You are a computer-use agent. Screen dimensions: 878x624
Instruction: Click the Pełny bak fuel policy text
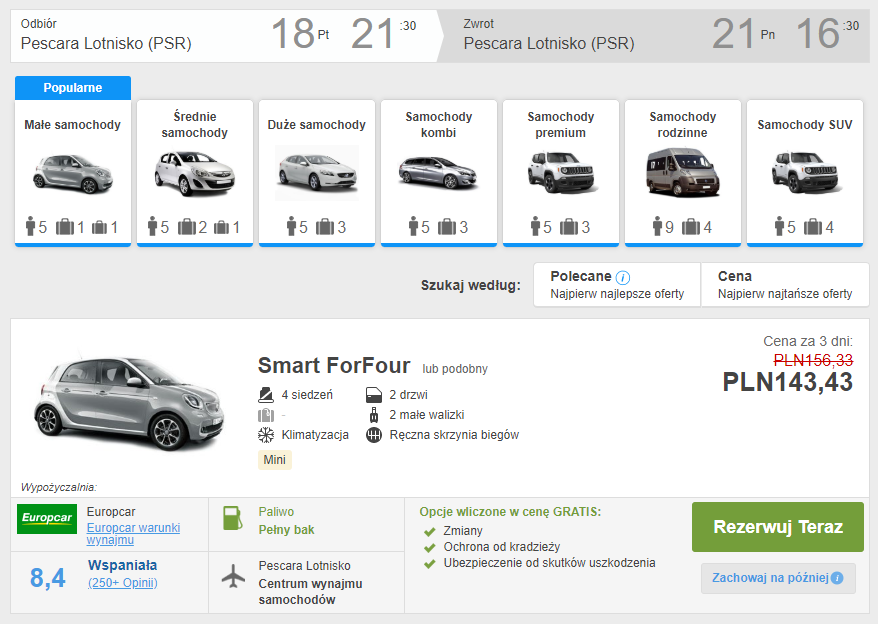tap(286, 530)
